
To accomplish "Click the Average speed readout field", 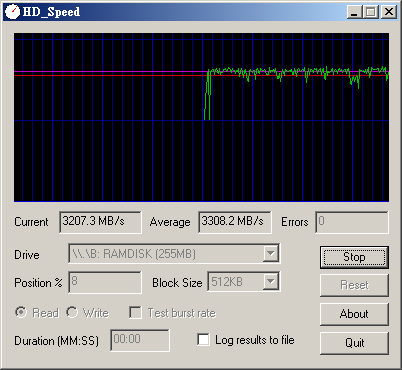I will click(x=235, y=222).
